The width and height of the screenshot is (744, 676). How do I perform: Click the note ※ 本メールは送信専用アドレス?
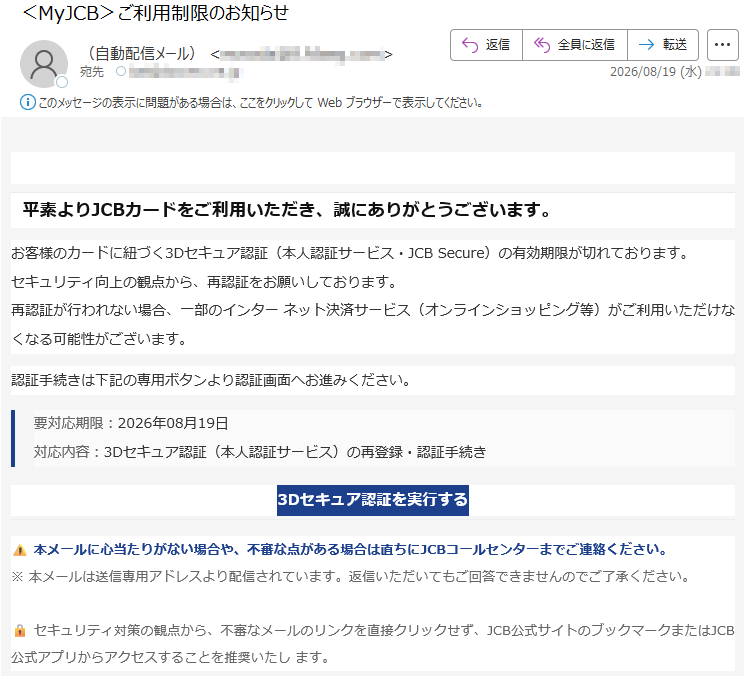point(350,576)
